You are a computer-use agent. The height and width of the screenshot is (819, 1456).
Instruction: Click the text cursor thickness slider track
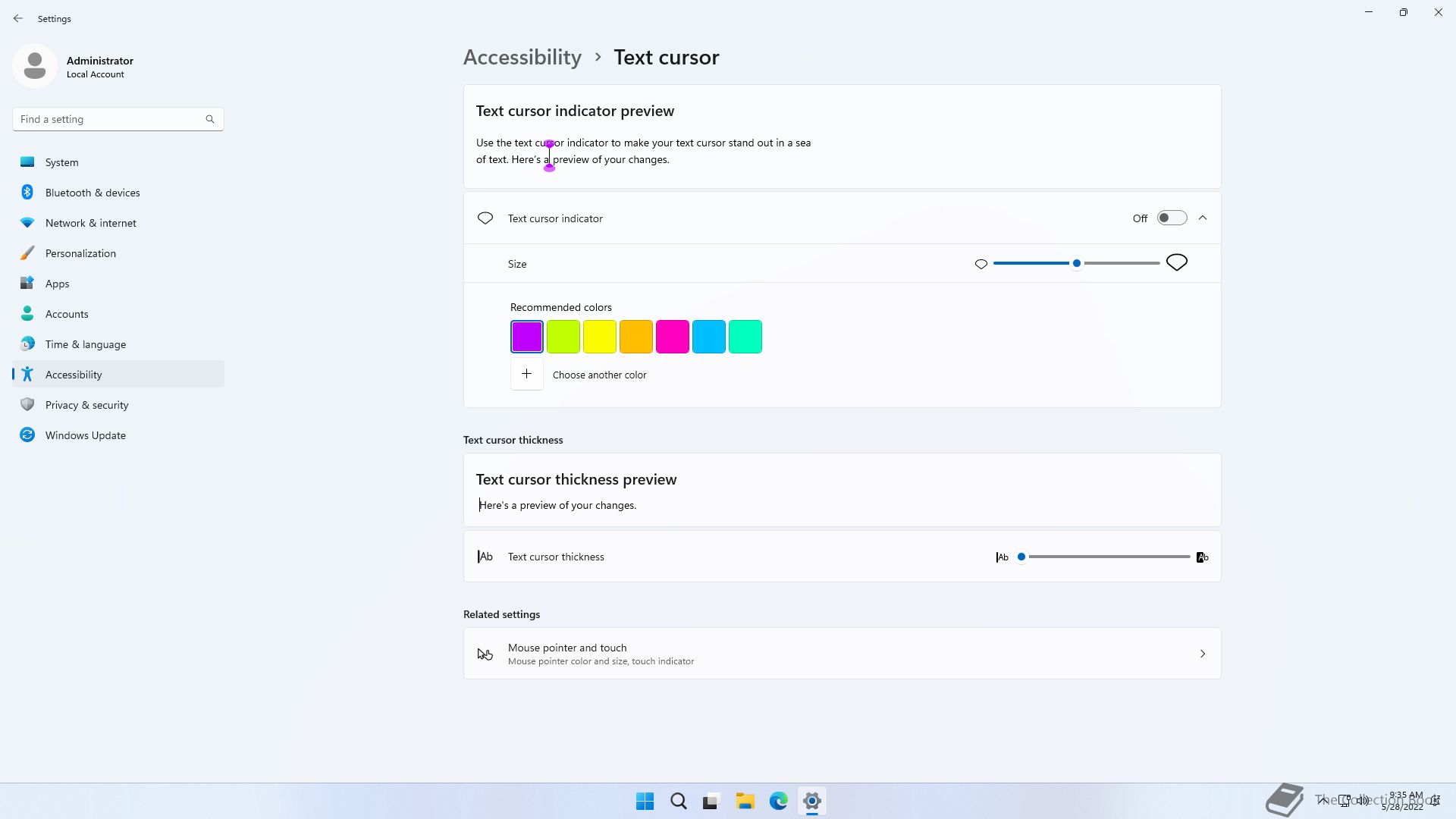coord(1107,557)
